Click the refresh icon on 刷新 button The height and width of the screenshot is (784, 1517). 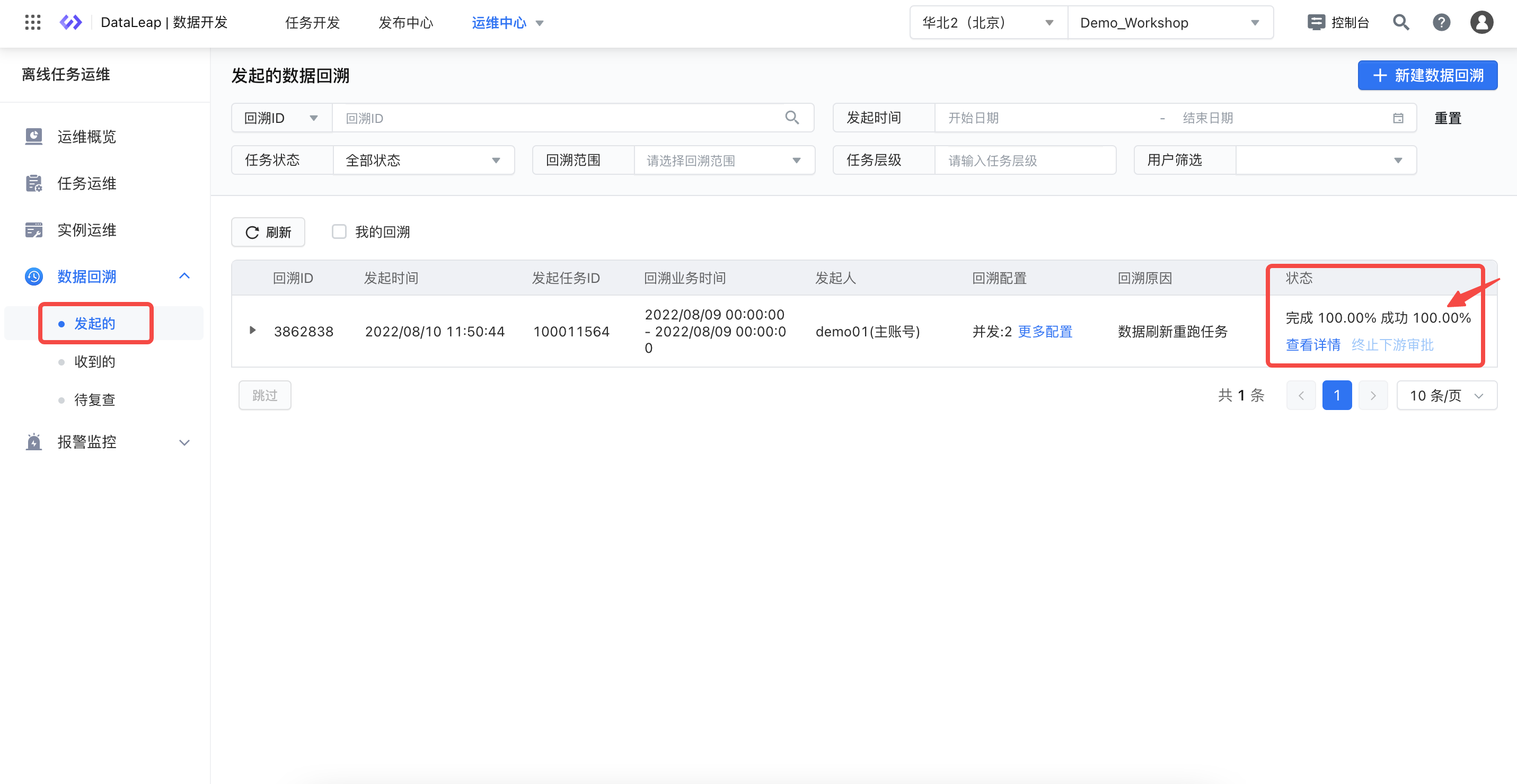[x=252, y=233]
